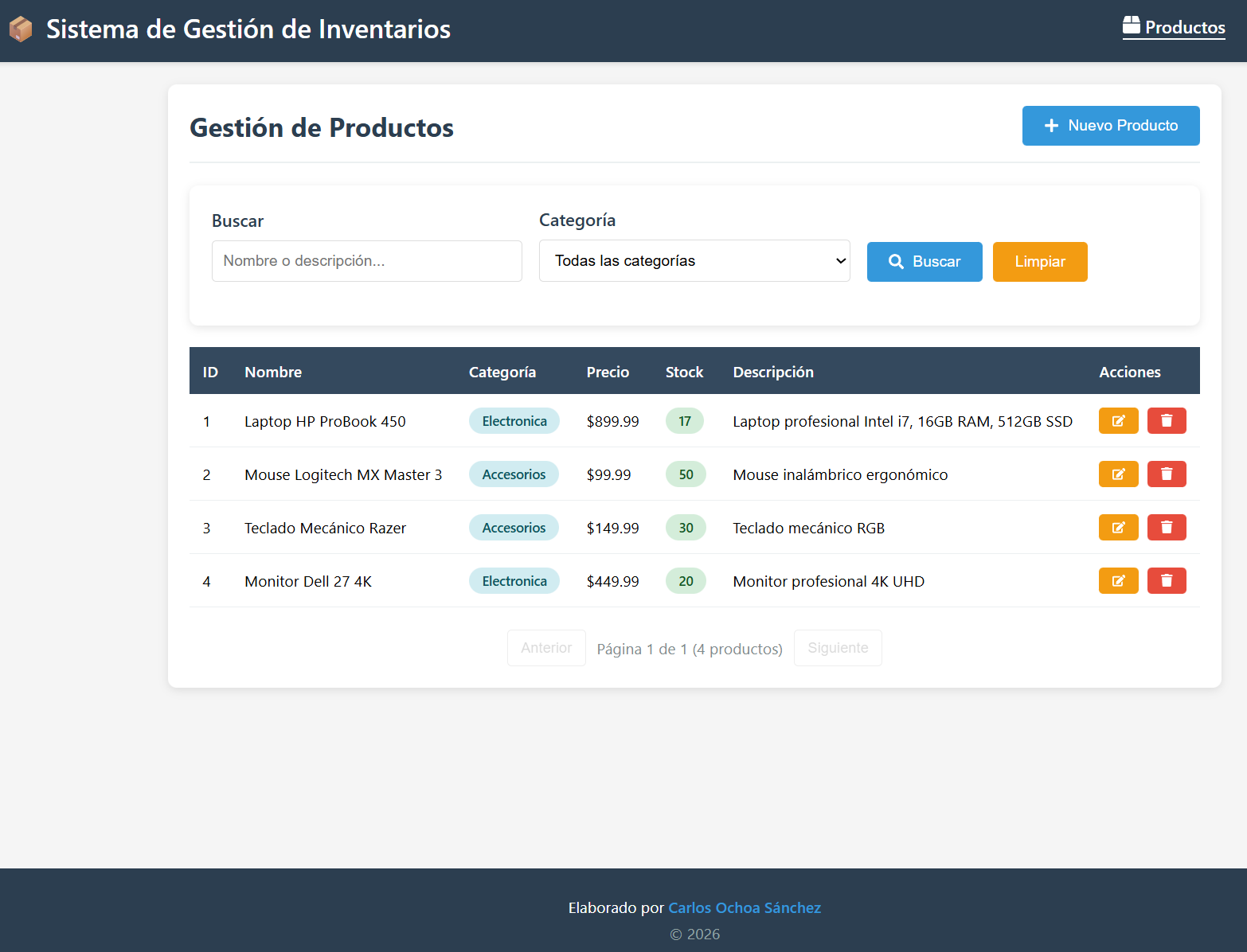Click the Nuevo Producto button
This screenshot has width=1247, height=952.
pos(1110,126)
